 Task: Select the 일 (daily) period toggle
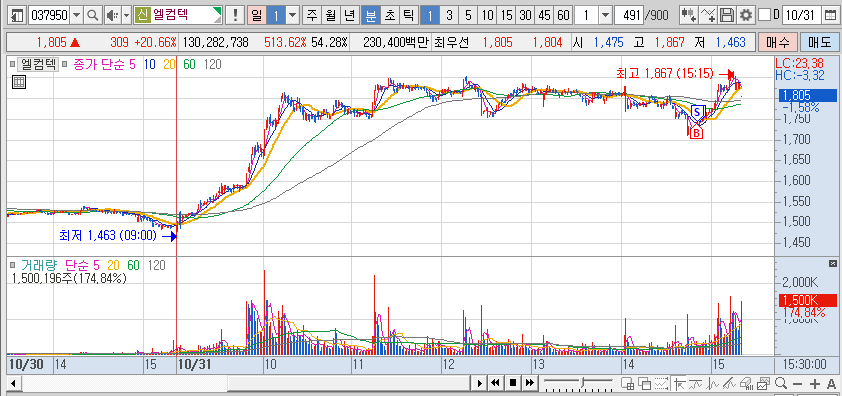click(257, 15)
